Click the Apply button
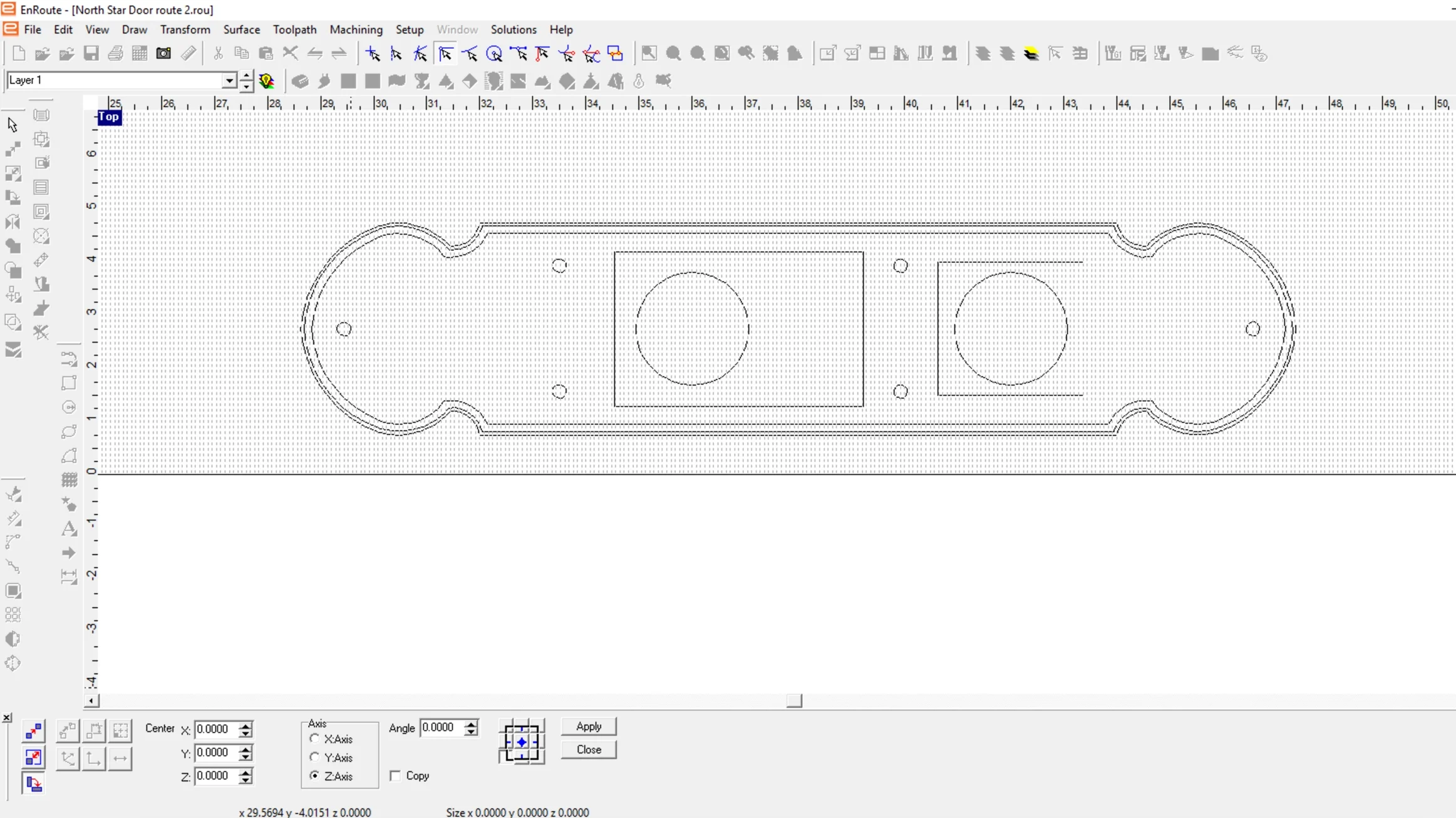This screenshot has width=1456, height=818. [588, 726]
